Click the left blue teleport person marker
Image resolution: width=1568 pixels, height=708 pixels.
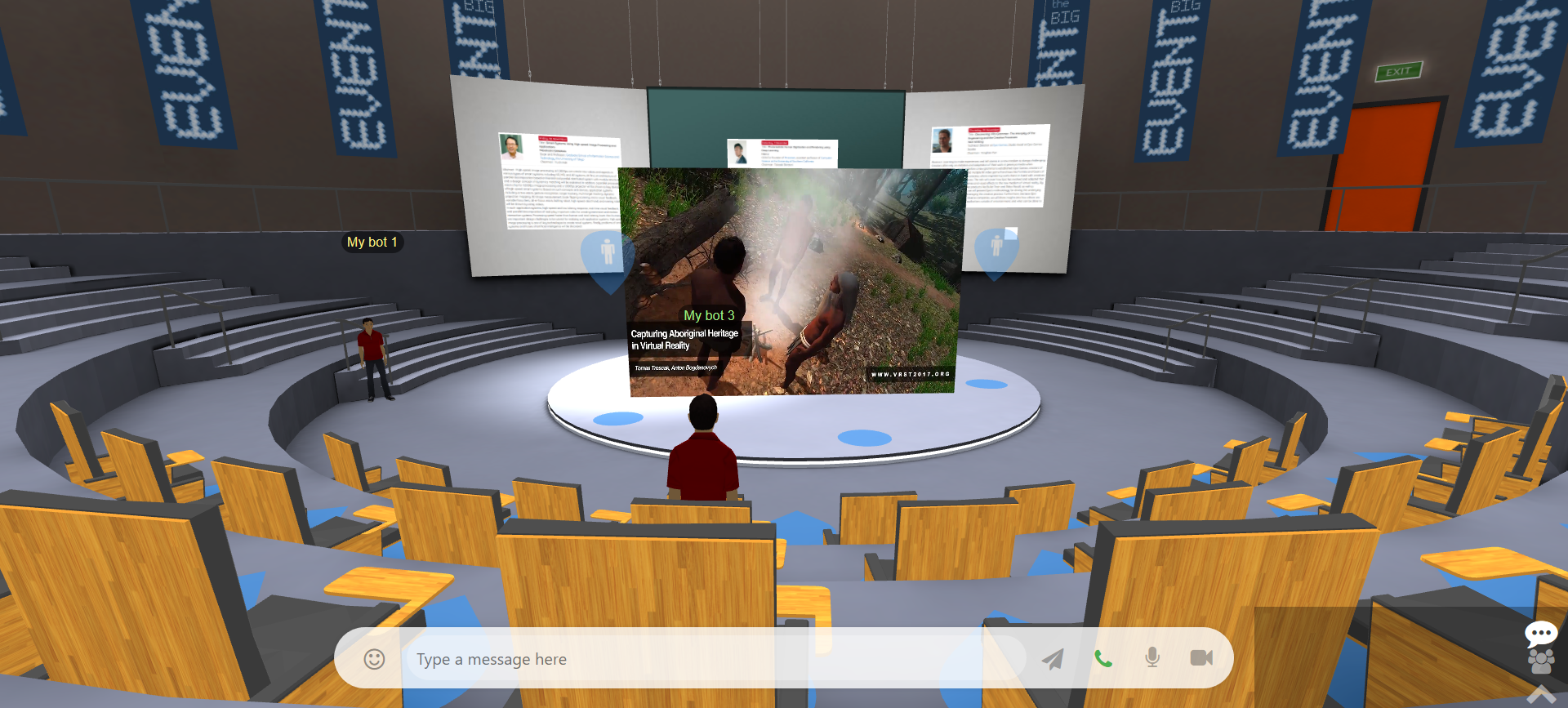pos(608,261)
